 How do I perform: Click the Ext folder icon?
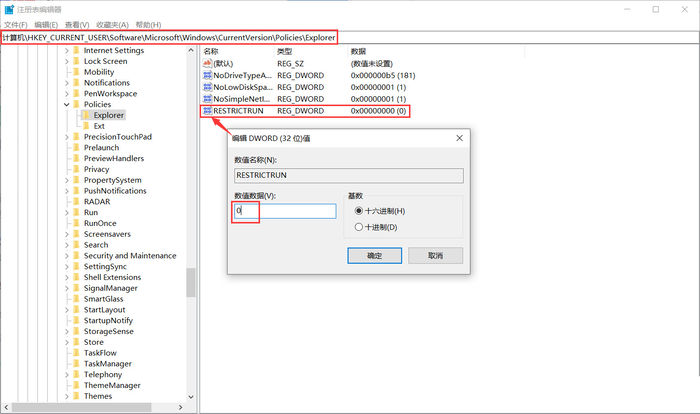tap(86, 126)
